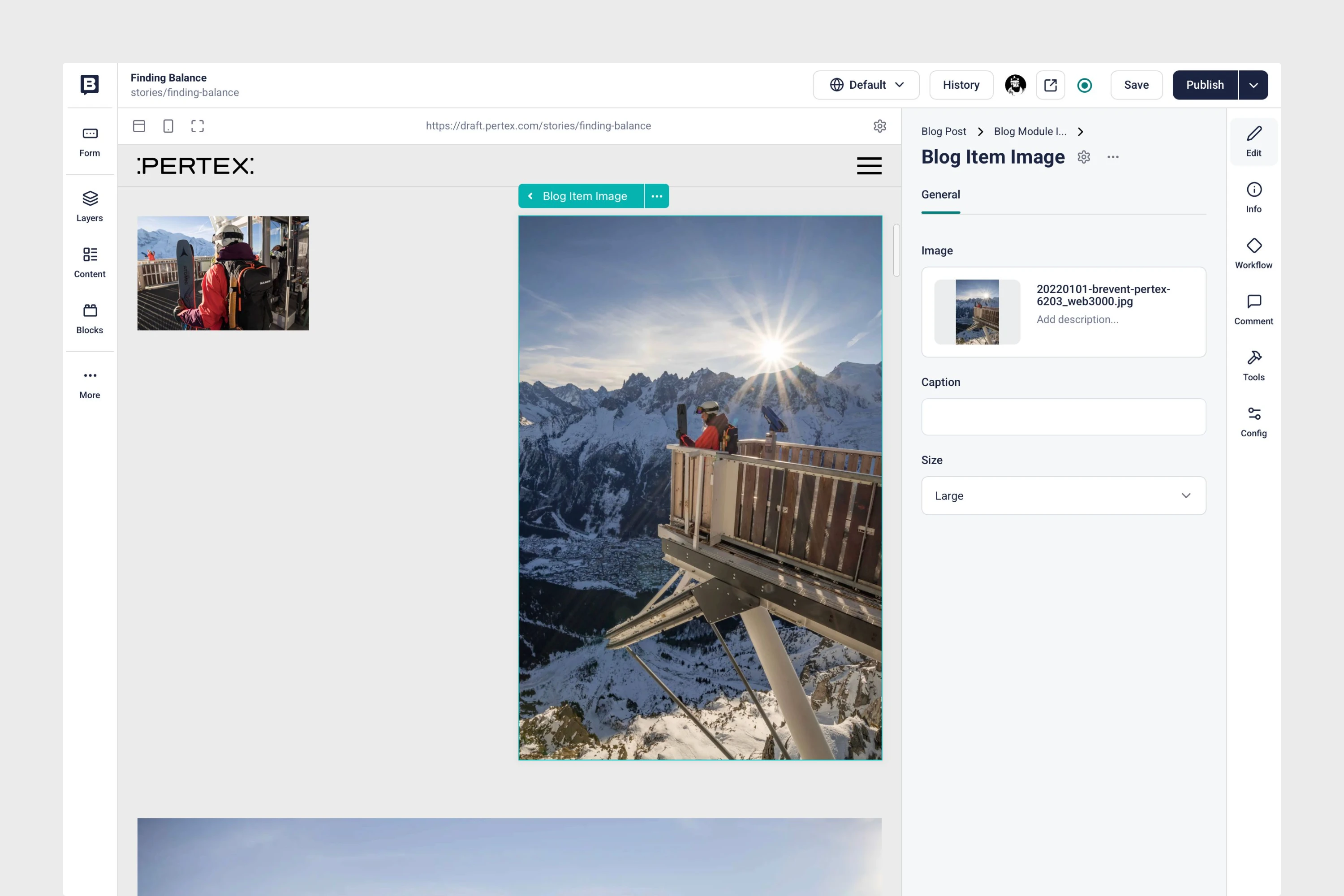Switch to mobile device preview
Screen dimensions: 1344x896
pyautogui.click(x=168, y=126)
